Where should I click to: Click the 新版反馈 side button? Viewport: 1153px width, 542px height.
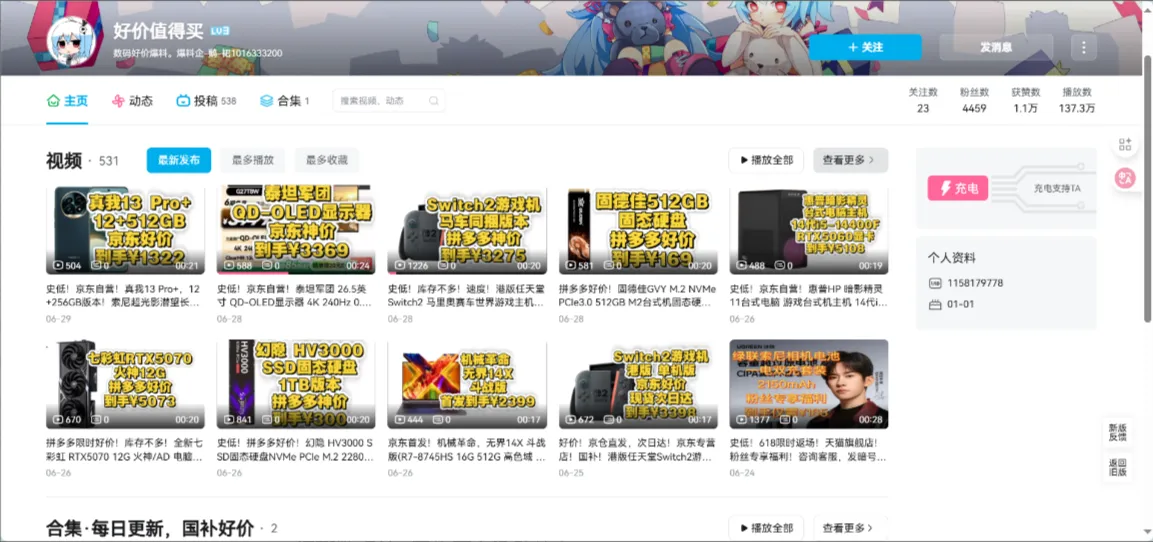1118,432
